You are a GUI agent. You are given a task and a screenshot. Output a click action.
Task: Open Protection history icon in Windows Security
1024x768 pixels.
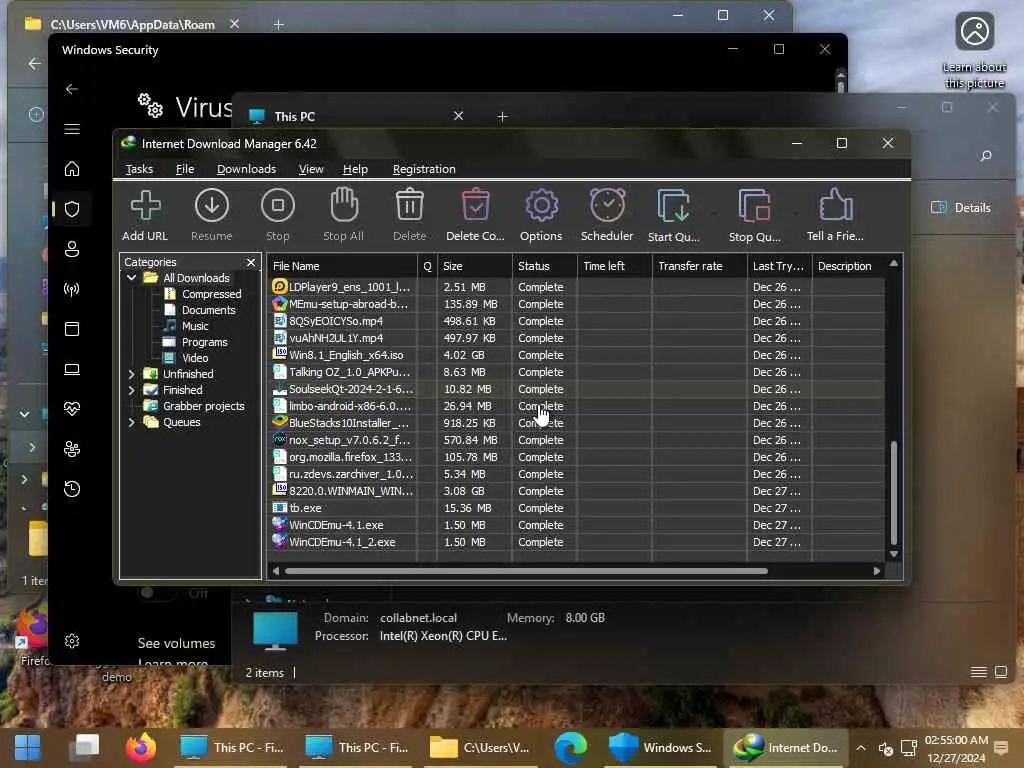tap(72, 488)
